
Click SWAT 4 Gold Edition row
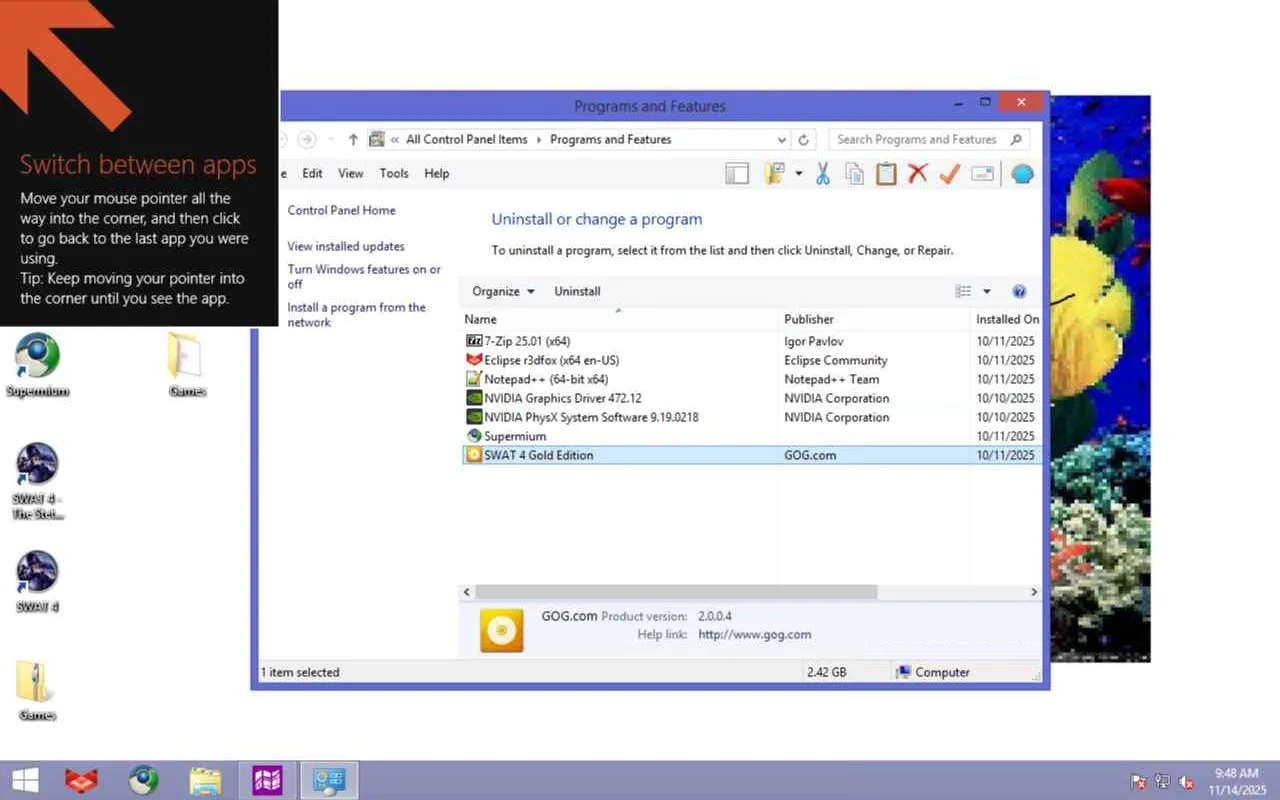[x=751, y=456]
